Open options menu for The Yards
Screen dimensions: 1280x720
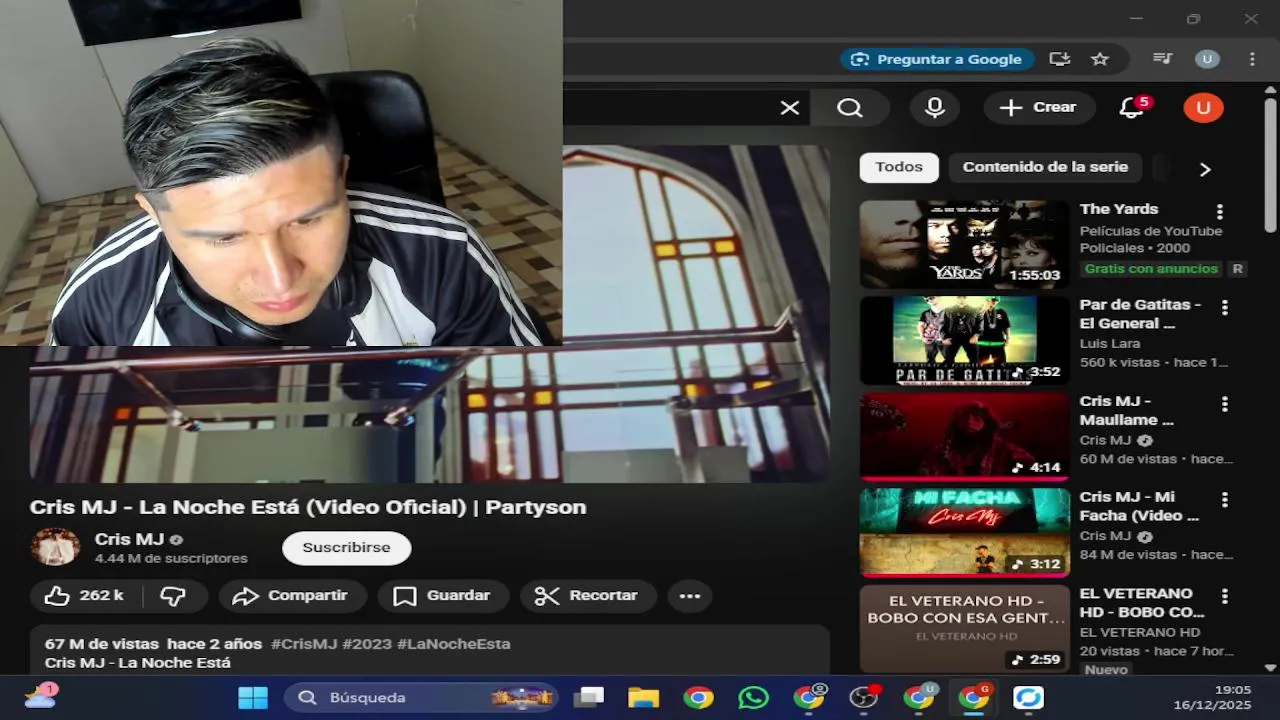point(1219,212)
